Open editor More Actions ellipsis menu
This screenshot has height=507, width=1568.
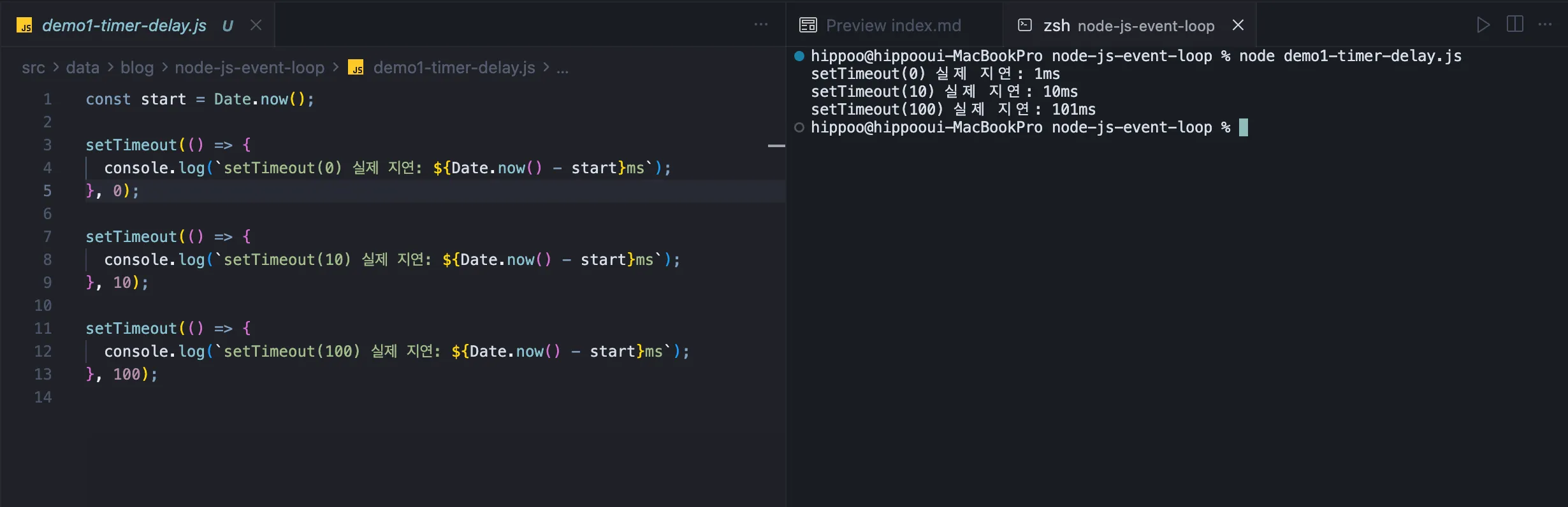click(760, 25)
